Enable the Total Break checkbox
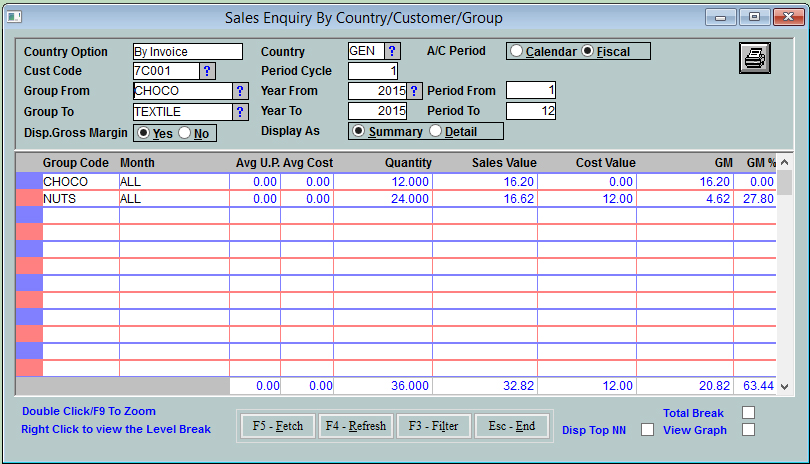The width and height of the screenshot is (810, 464). pyautogui.click(x=748, y=413)
